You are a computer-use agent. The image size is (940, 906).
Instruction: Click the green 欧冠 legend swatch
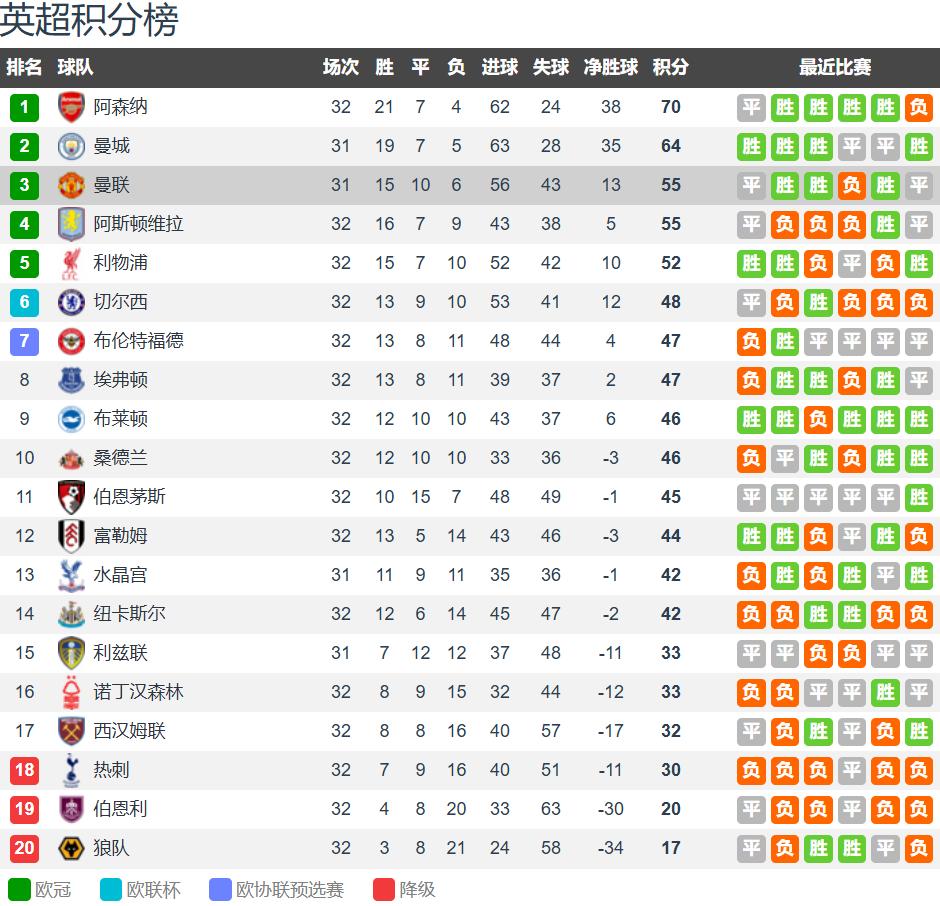pos(19,889)
